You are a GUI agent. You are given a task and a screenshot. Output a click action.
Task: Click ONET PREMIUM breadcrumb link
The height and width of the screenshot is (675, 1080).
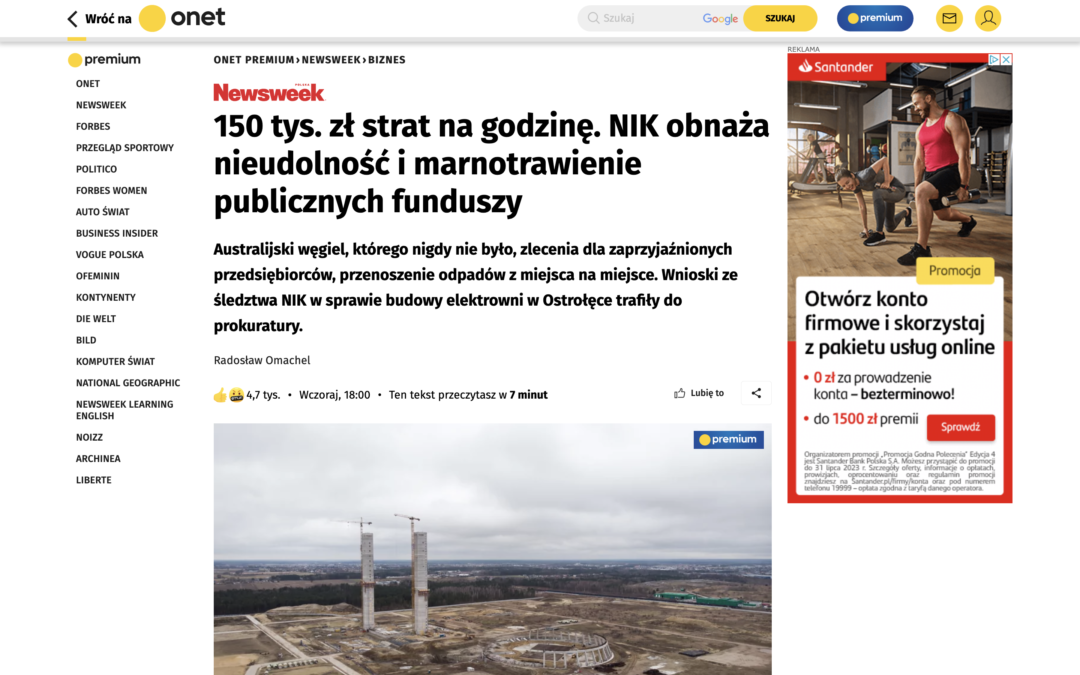coord(254,60)
